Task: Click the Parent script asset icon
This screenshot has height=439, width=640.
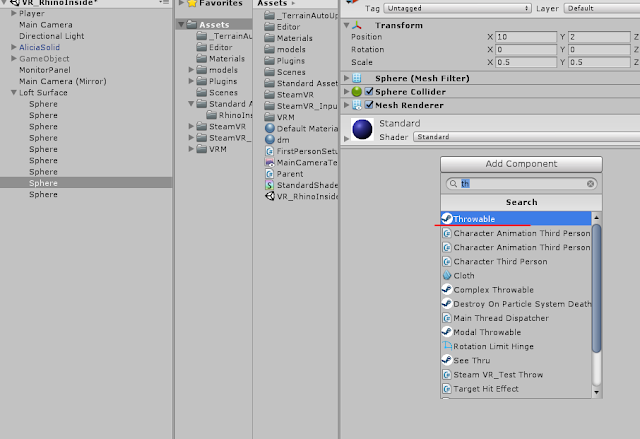Action: 269,174
